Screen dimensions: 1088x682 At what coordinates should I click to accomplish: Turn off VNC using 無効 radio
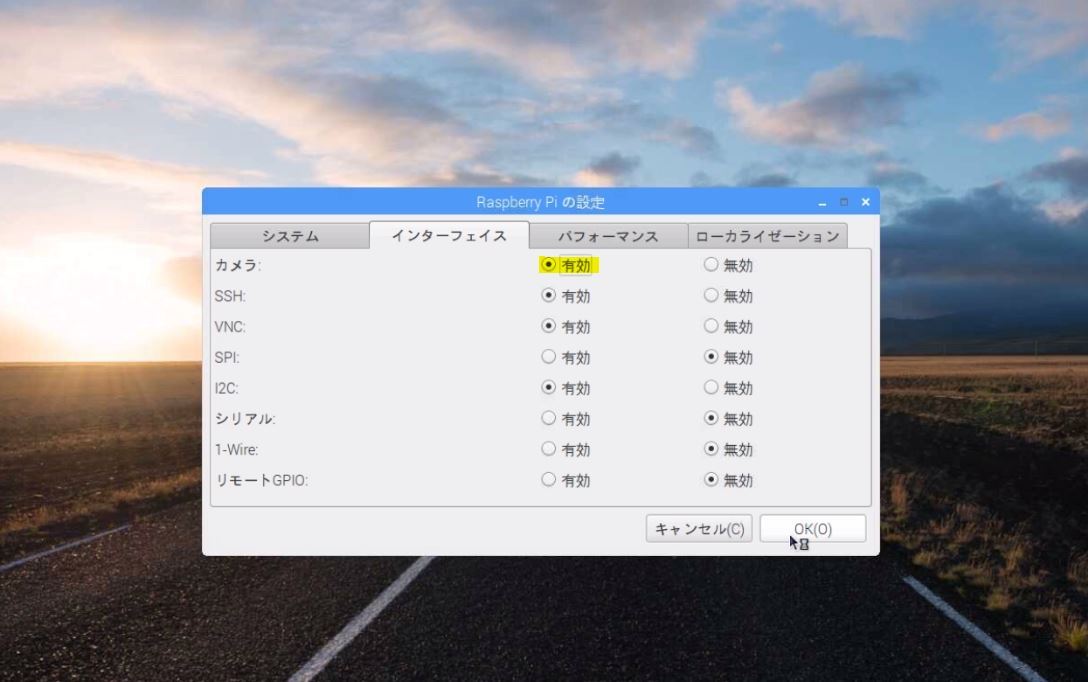pos(711,326)
